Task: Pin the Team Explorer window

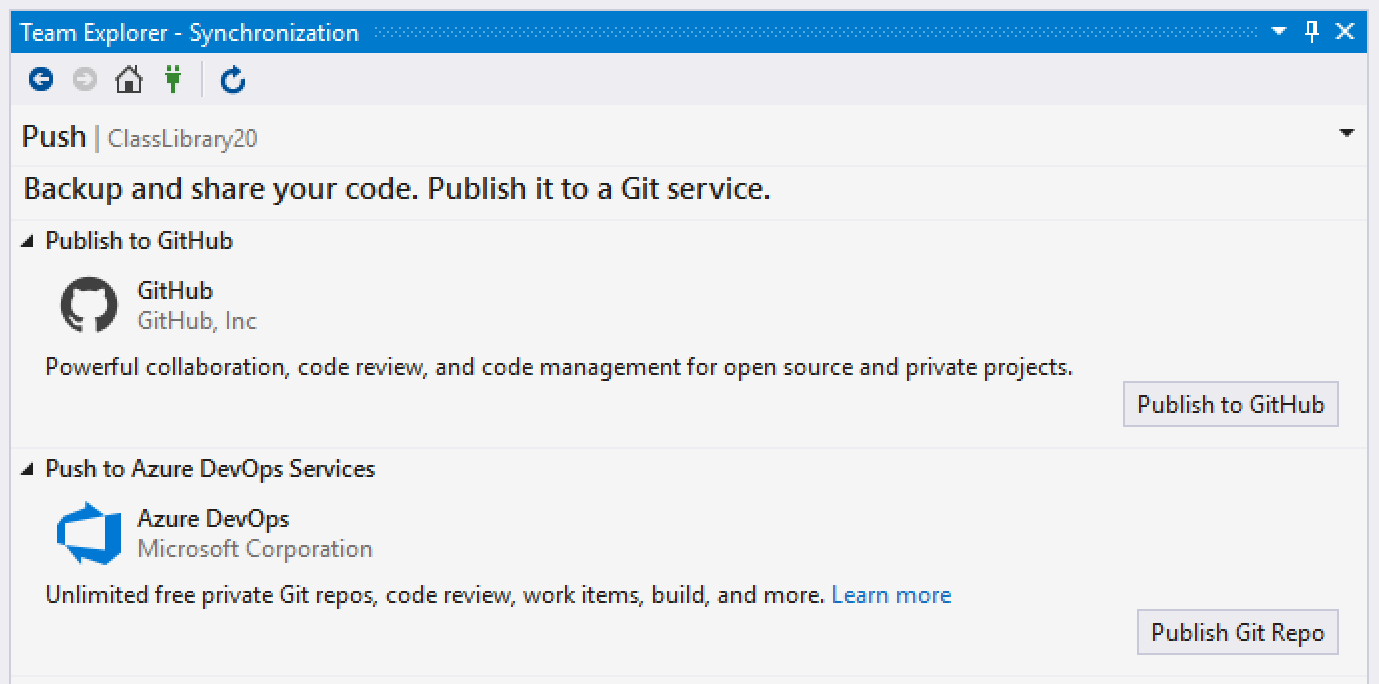Action: coord(1312,32)
